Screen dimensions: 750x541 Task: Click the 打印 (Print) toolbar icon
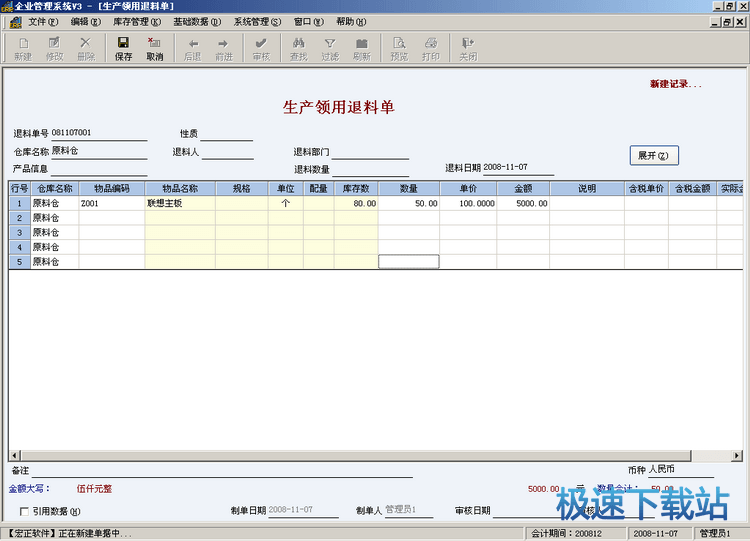click(x=430, y=48)
